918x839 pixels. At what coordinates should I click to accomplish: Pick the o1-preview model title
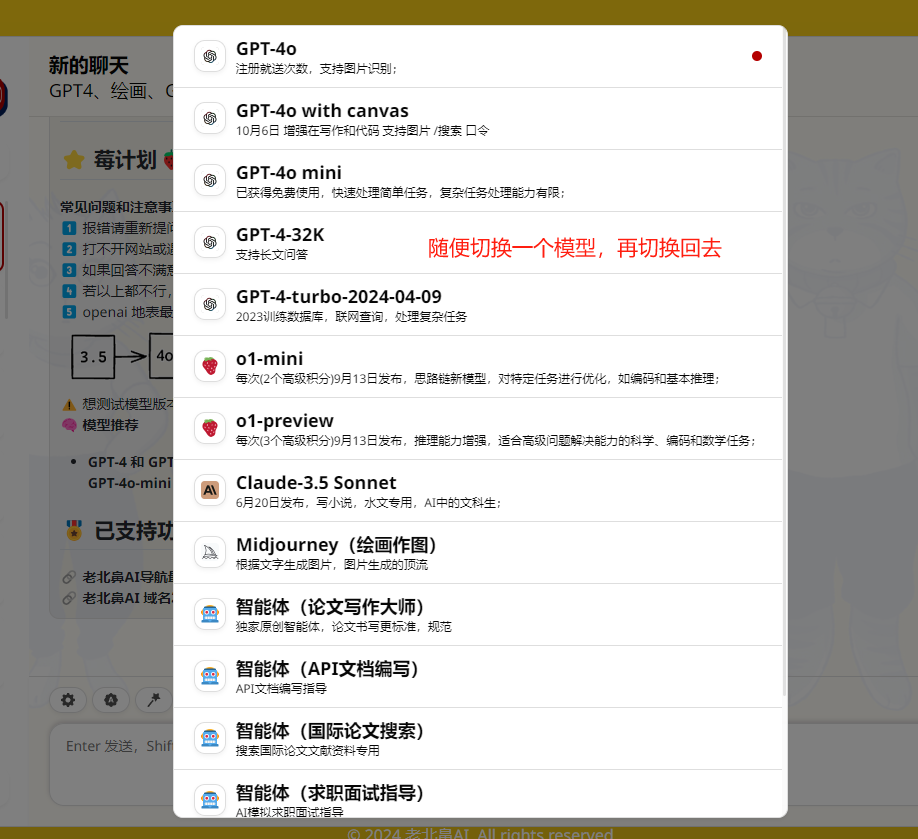point(285,421)
